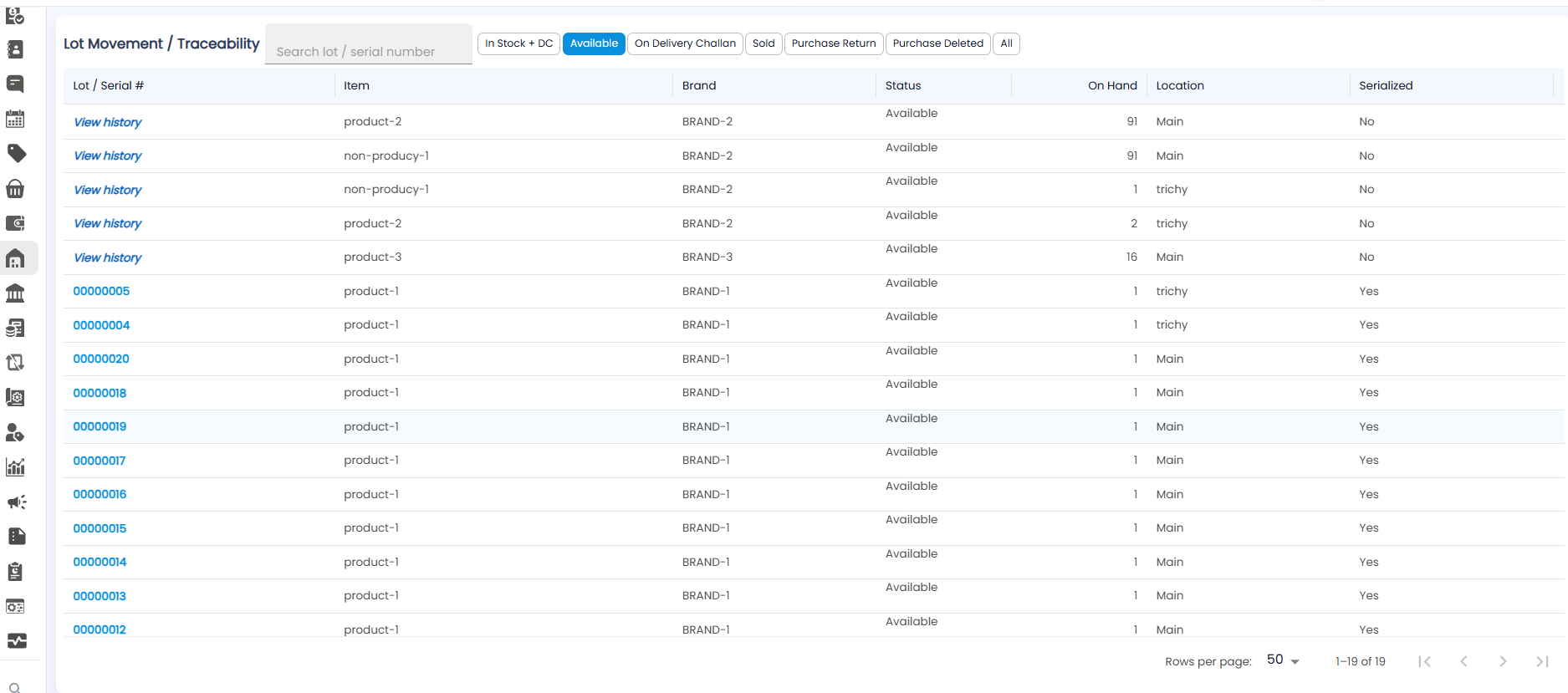This screenshot has width=1568, height=693.
Task: Jump to the last page of results
Action: pyautogui.click(x=1542, y=661)
